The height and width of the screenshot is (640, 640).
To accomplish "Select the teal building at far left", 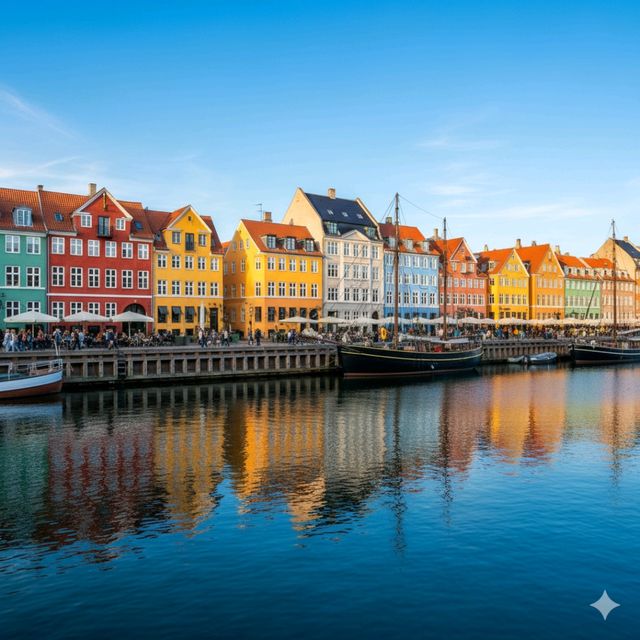I will coord(21,265).
